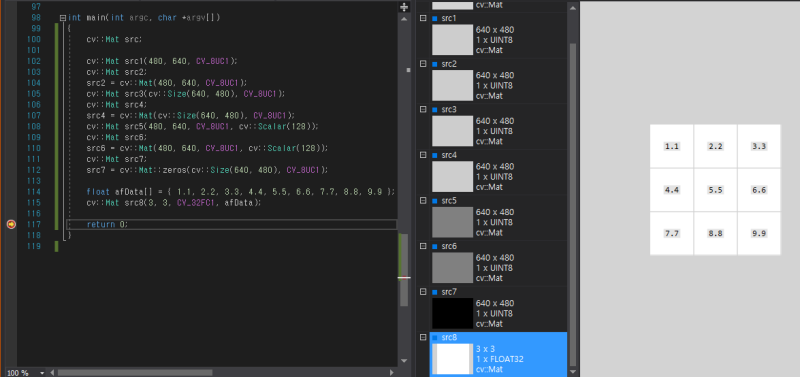
Task: Click the pixel cell showing 7.7
Action: [671, 234]
